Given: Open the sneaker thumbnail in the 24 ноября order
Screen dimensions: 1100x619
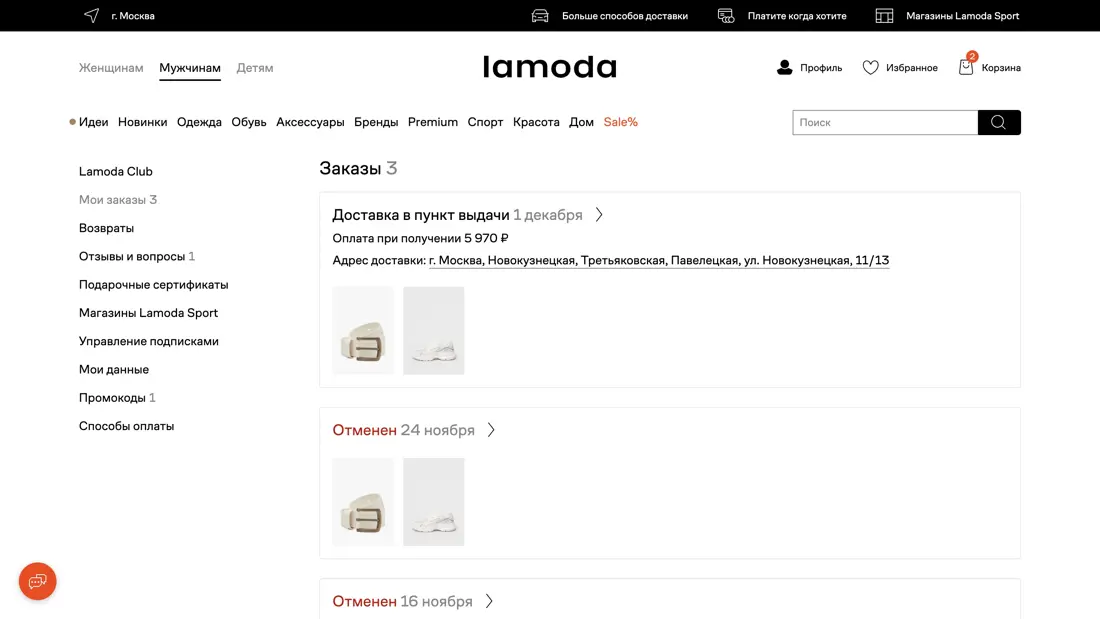Looking at the screenshot, I should pyautogui.click(x=433, y=502).
